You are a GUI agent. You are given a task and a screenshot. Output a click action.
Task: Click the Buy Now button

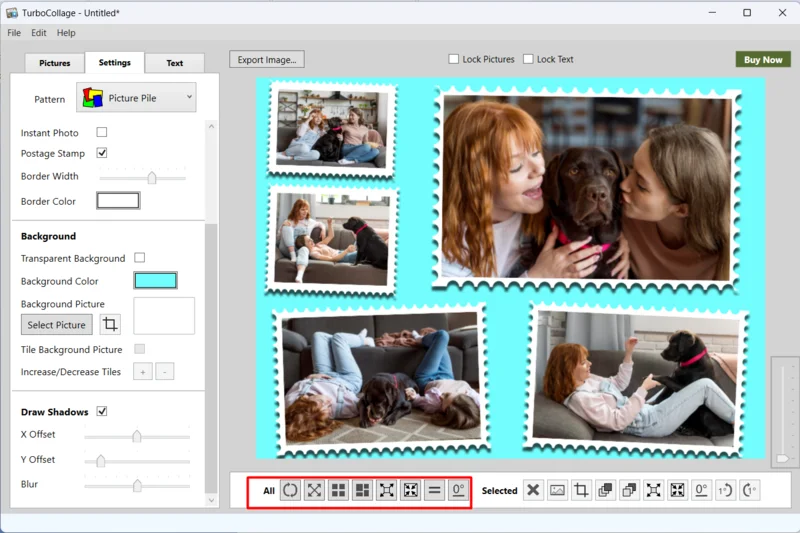pos(762,60)
